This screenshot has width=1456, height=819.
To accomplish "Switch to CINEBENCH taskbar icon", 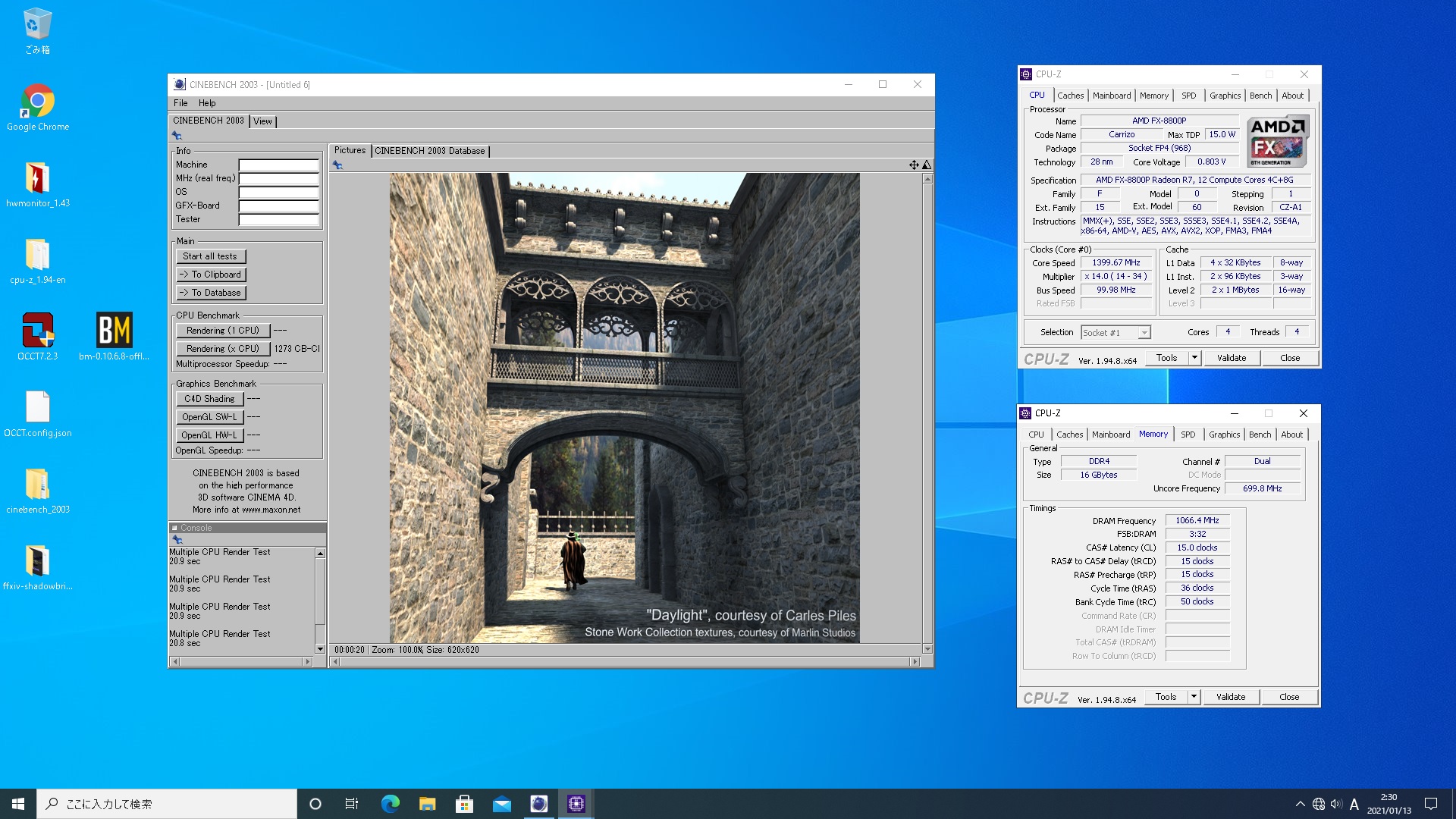I will tap(538, 804).
